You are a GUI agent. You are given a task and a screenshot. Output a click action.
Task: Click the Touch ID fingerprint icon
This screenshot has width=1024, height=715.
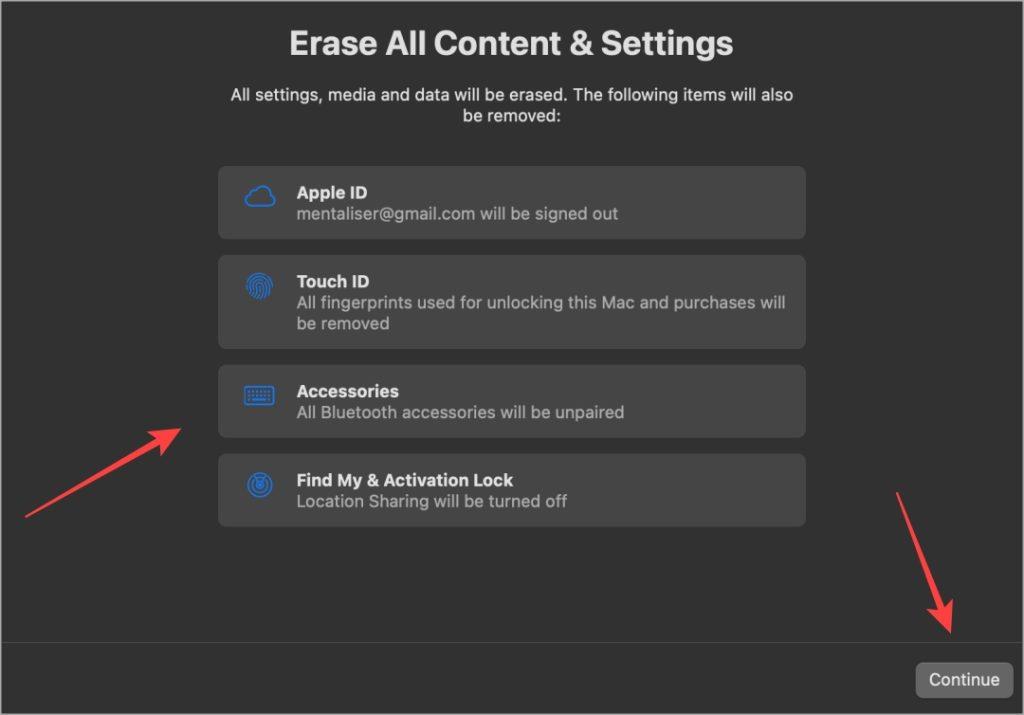tap(259, 286)
